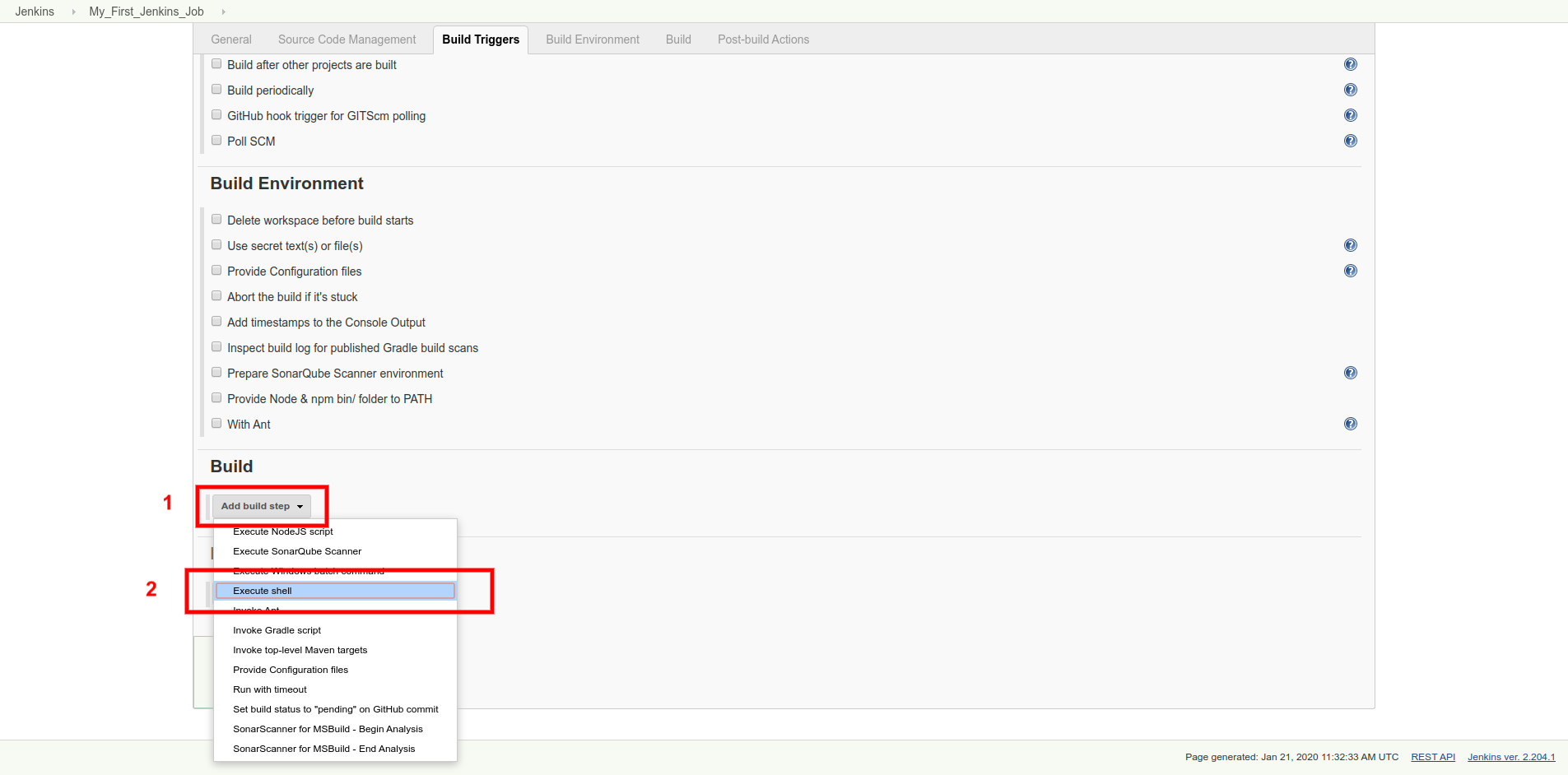Select Execute shell from the menu
Image resolution: width=1568 pixels, height=775 pixels.
coord(335,591)
